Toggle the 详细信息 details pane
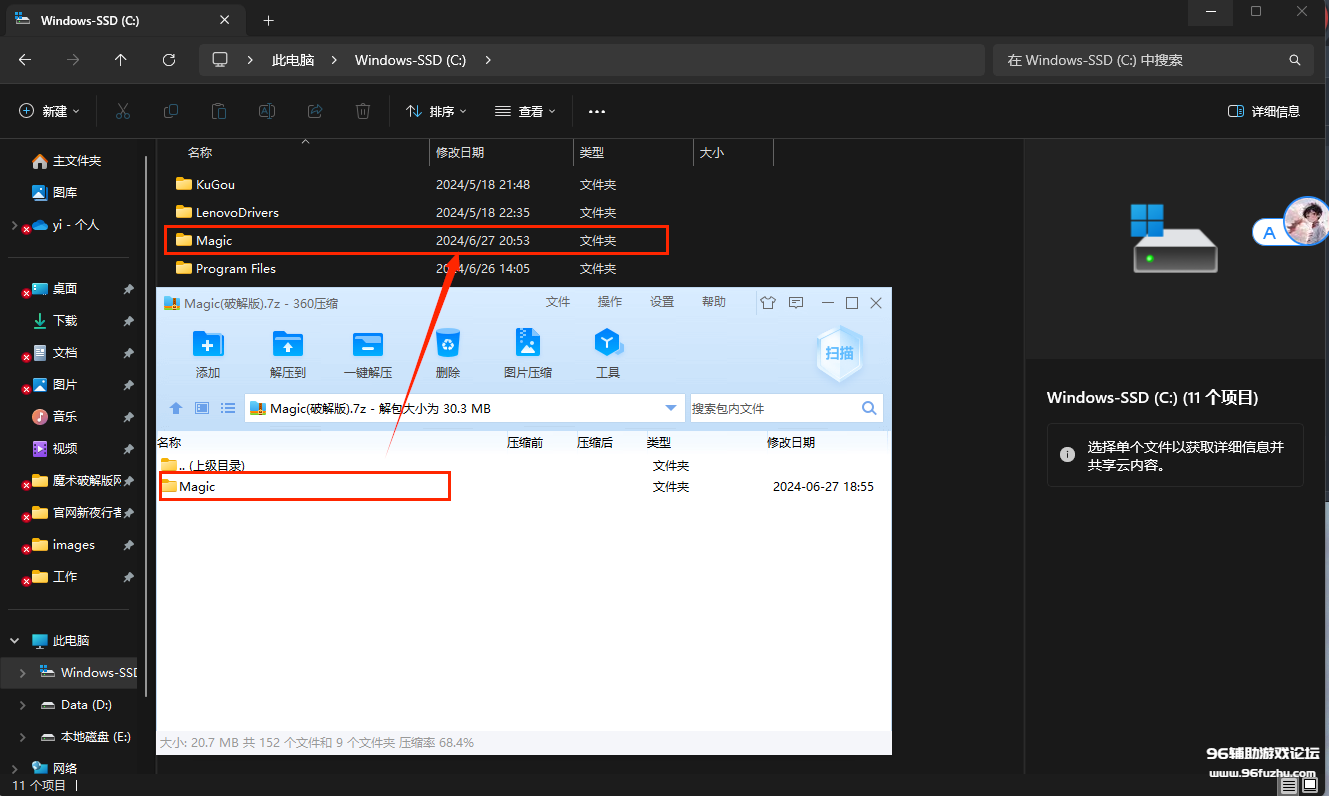1329x796 pixels. pyautogui.click(x=1264, y=111)
